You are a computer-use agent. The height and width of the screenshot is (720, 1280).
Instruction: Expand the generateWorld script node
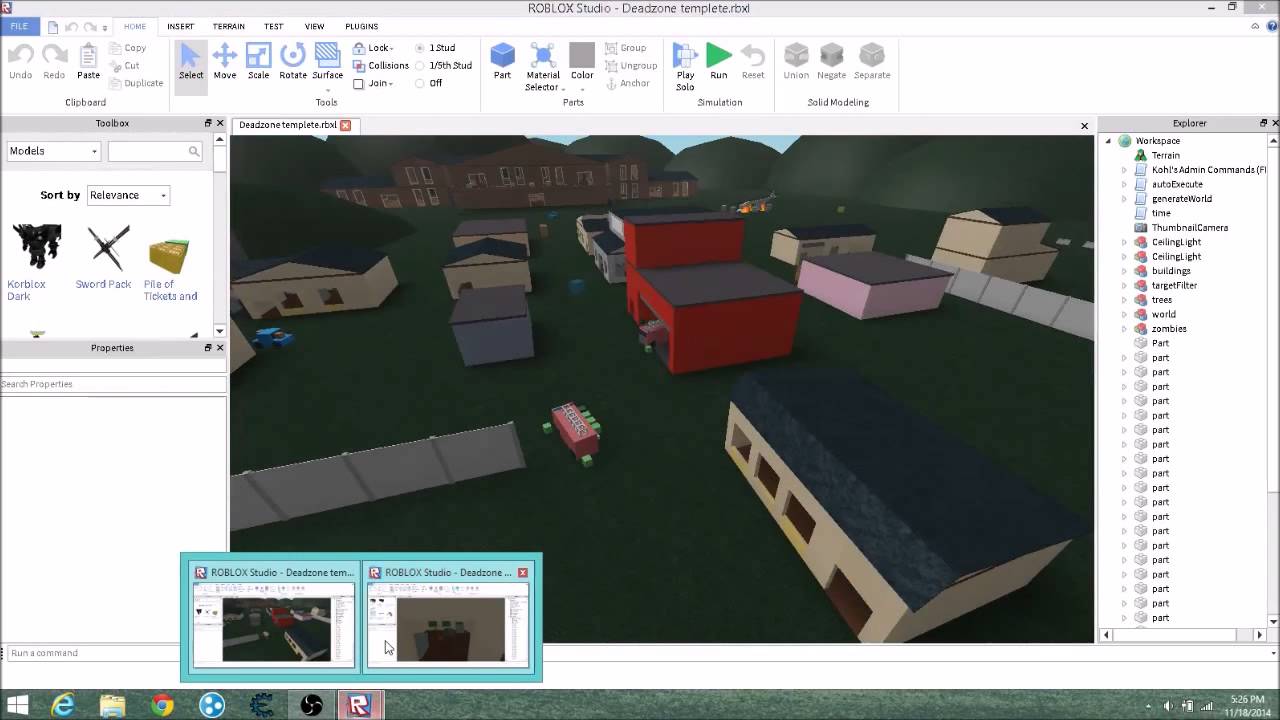point(1124,199)
